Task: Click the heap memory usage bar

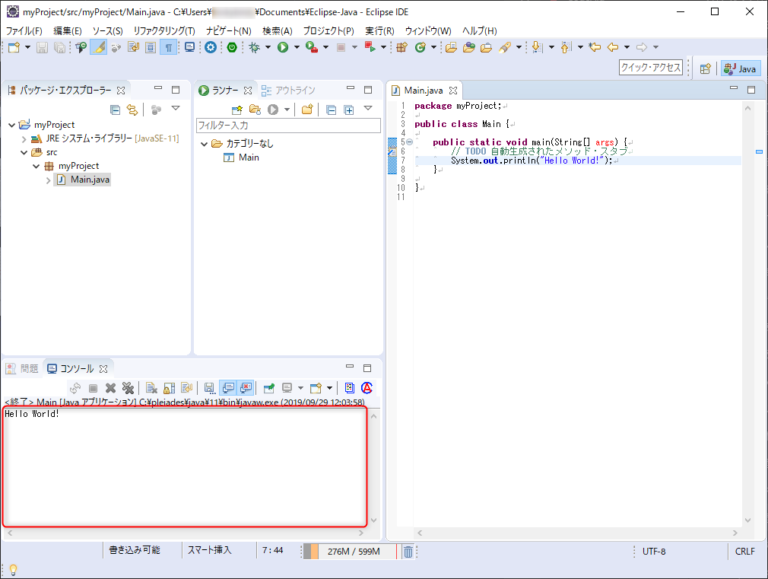Action: click(x=350, y=551)
